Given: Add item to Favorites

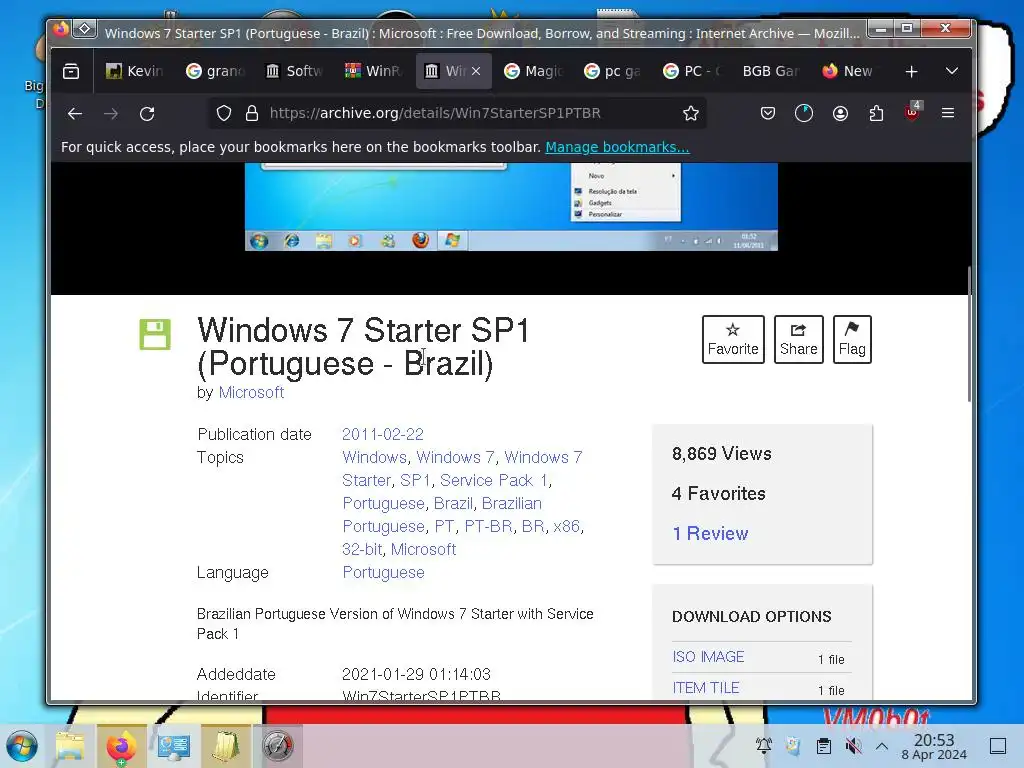Looking at the screenshot, I should click(x=733, y=340).
